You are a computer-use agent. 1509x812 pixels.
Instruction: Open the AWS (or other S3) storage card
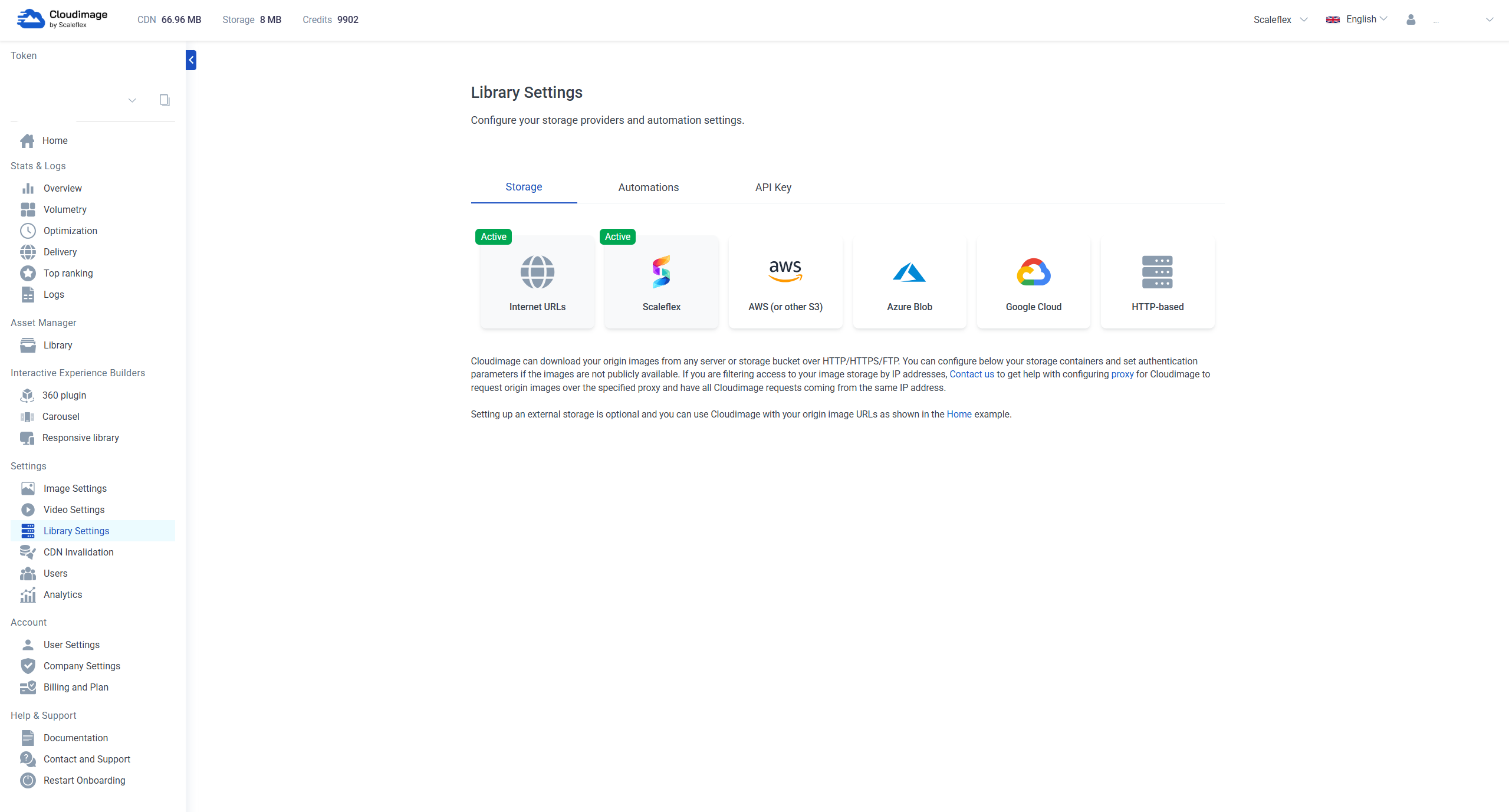pyautogui.click(x=785, y=282)
